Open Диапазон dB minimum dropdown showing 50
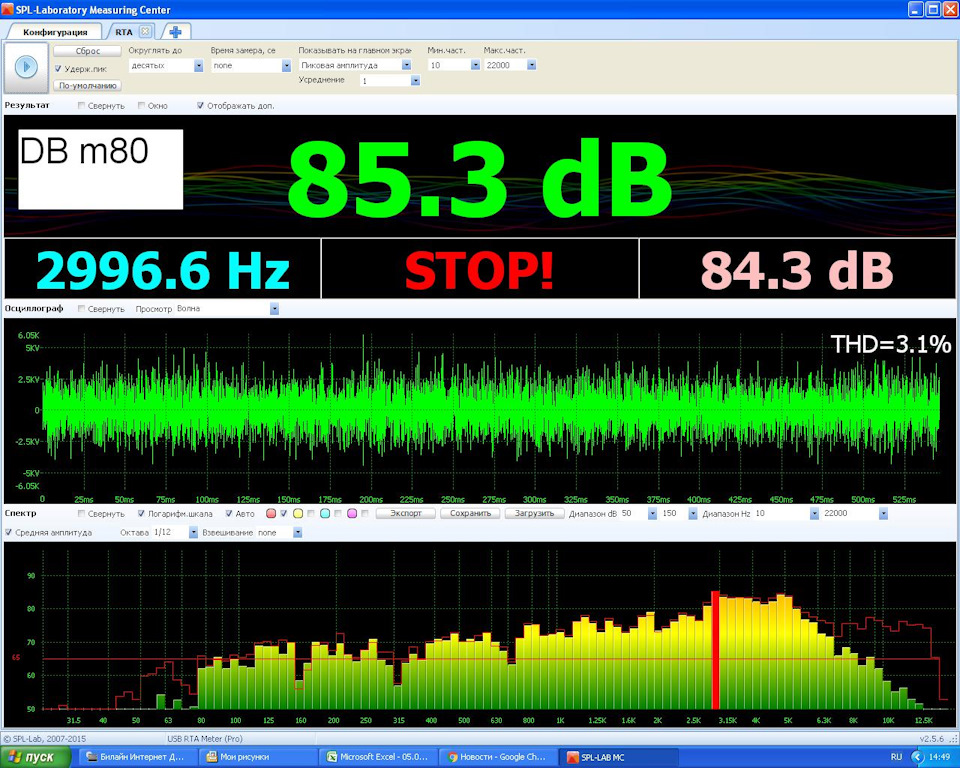This screenshot has width=960, height=768. tap(652, 513)
